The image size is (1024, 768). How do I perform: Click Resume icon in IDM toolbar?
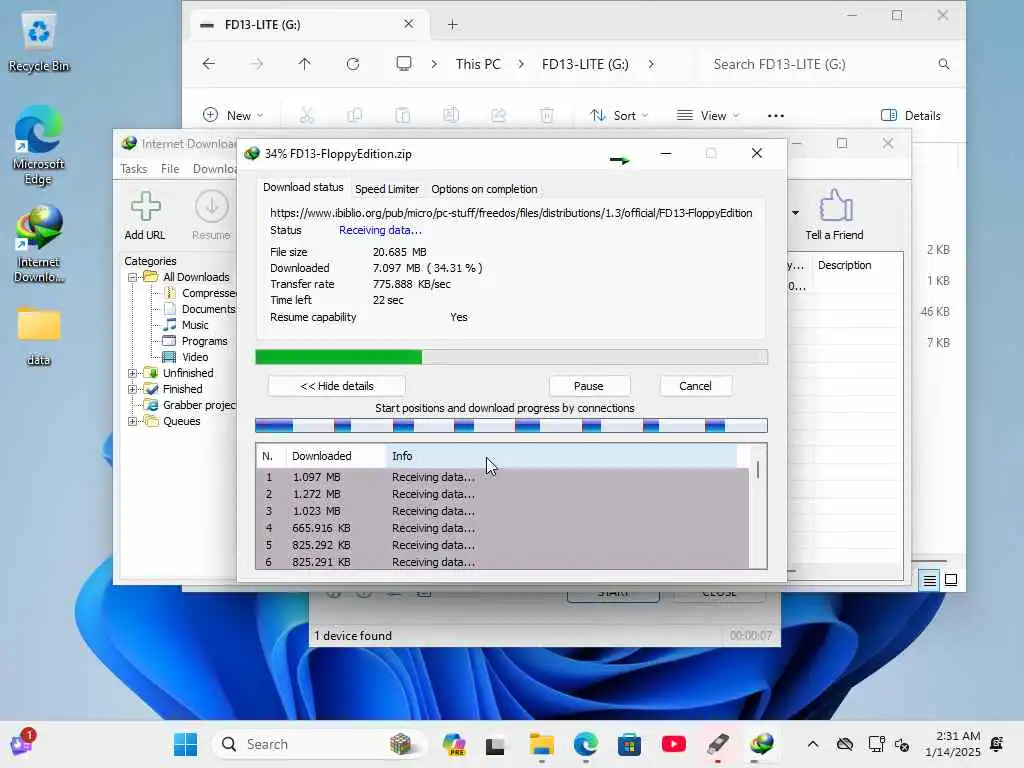click(x=212, y=207)
